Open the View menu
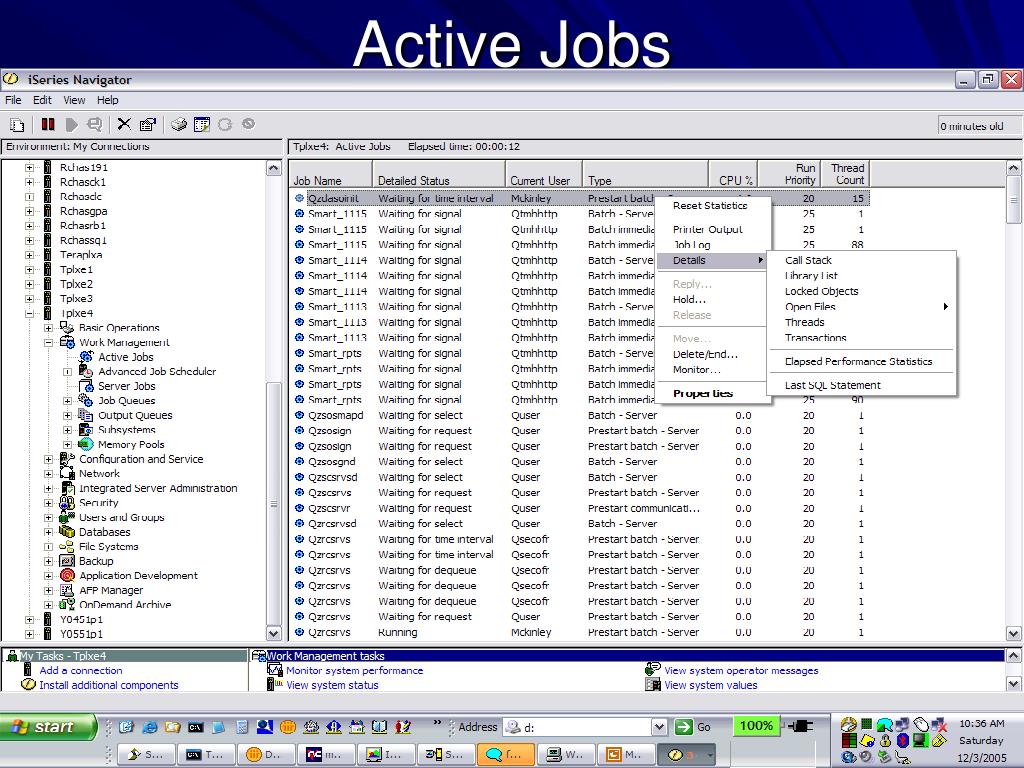Screen dimensions: 1024x768 [74, 100]
